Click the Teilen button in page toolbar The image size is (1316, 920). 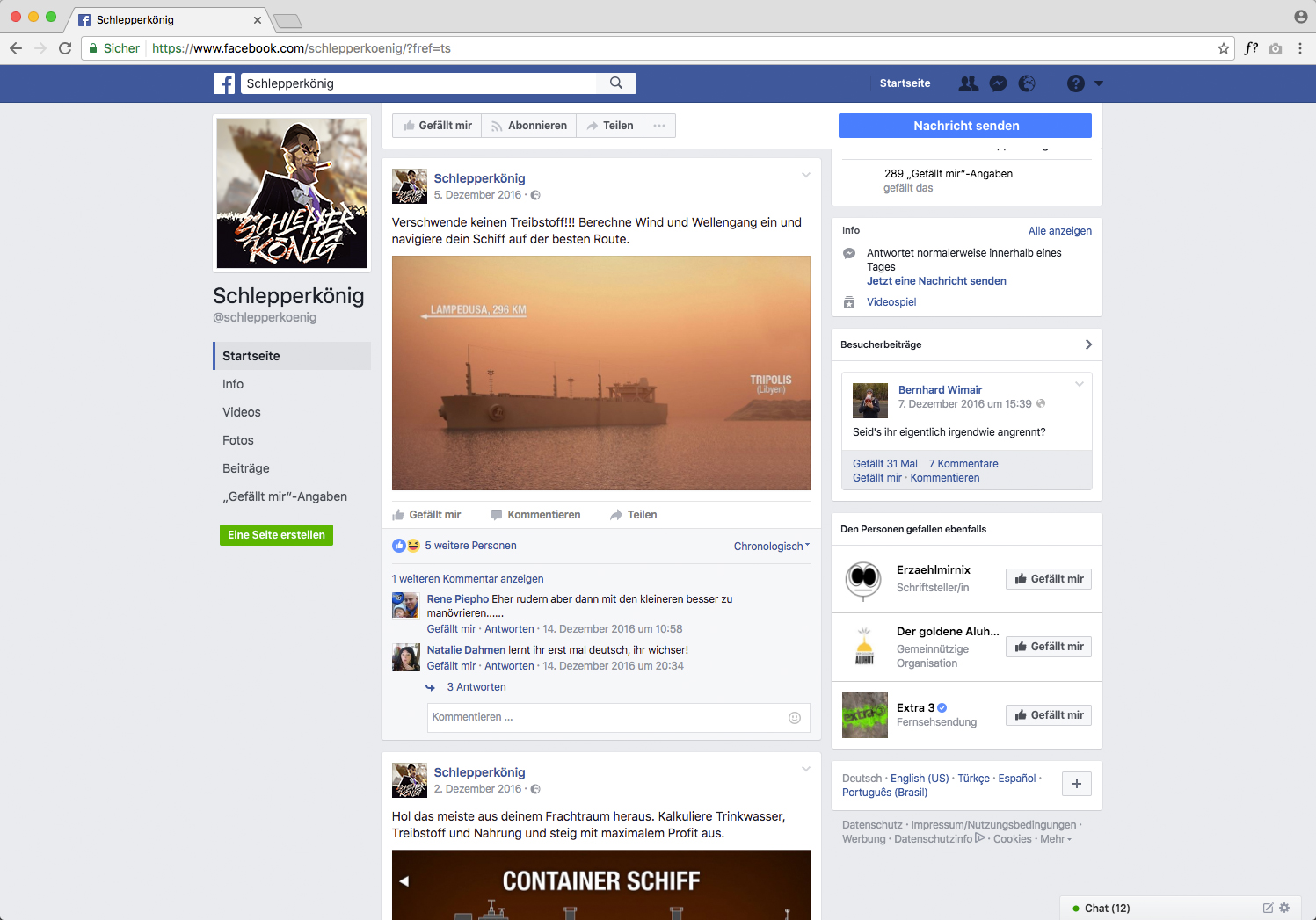click(x=610, y=126)
